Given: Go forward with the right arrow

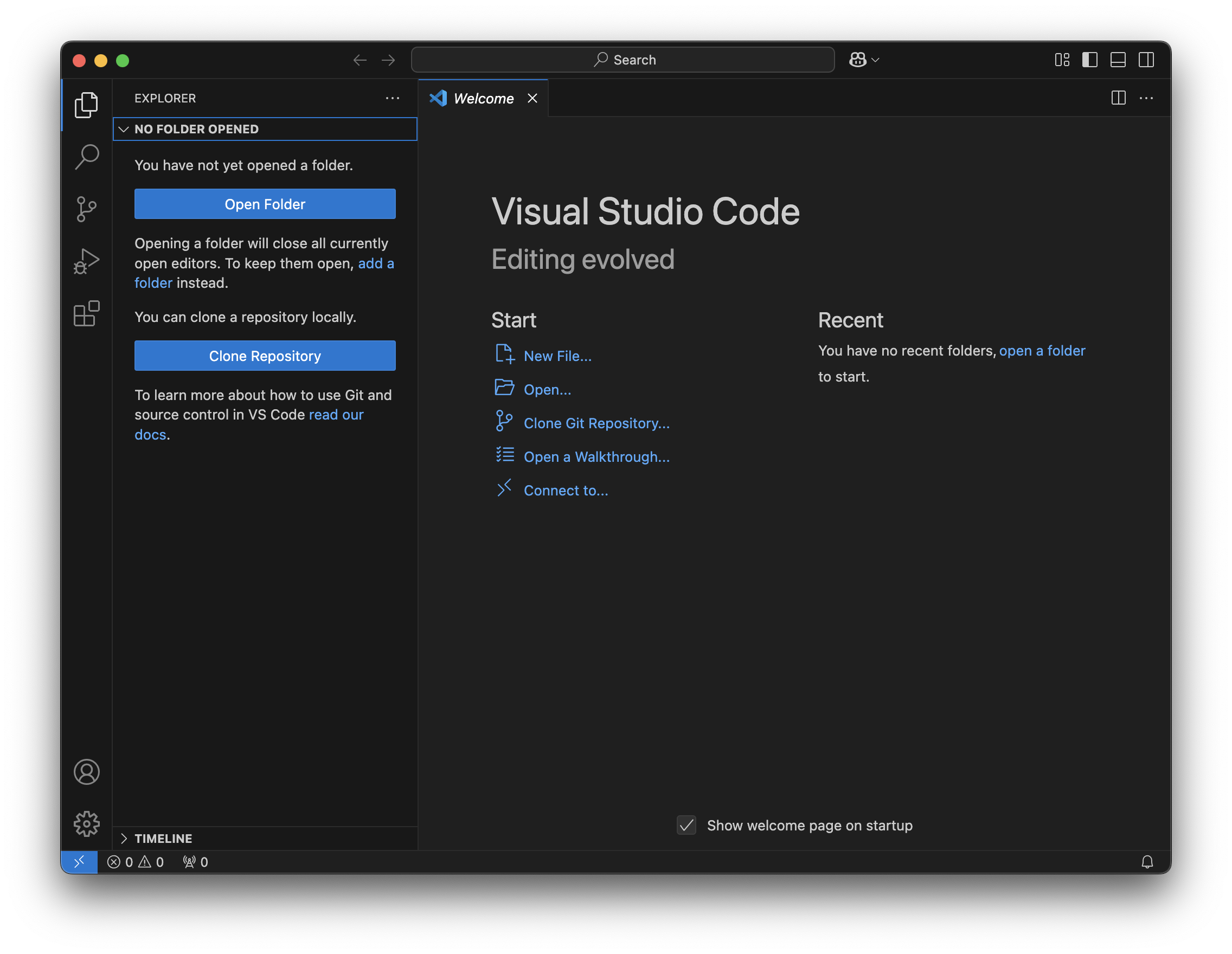Looking at the screenshot, I should [388, 60].
